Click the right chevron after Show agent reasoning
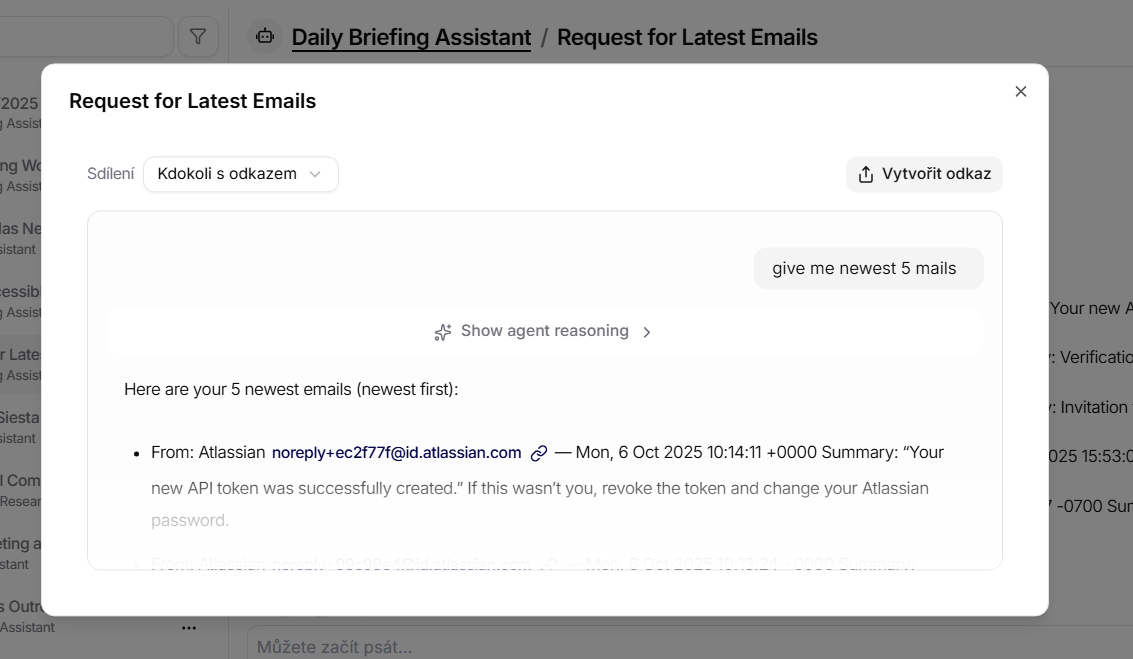 (647, 332)
